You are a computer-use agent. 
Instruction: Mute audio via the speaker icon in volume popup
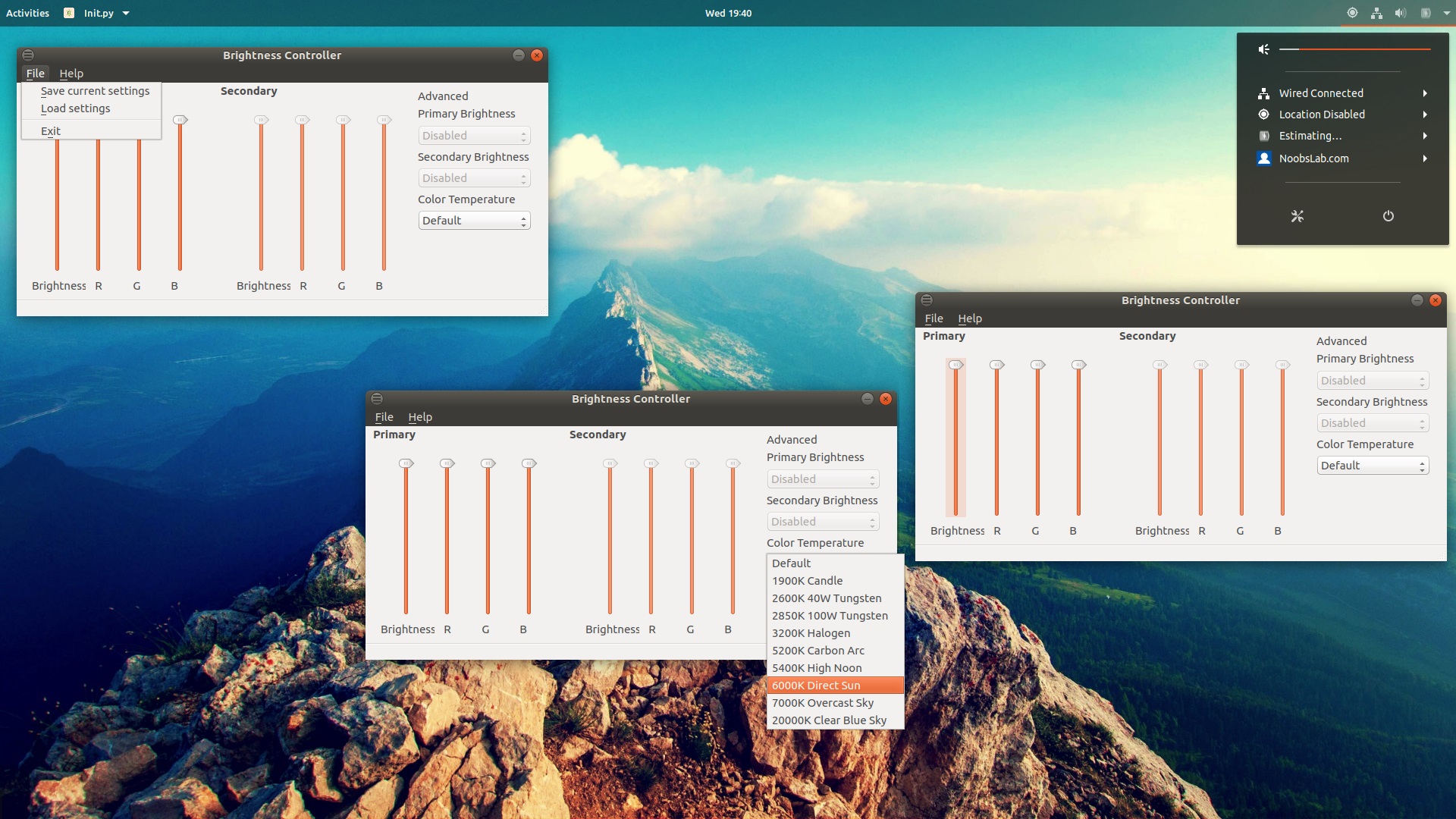pos(1263,49)
